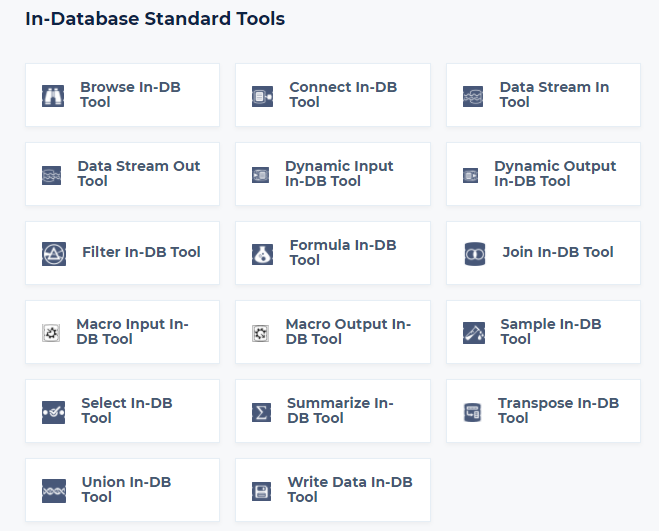This screenshot has width=659, height=531.
Task: Click the In-Database Standard Tools heading
Action: 155,19
